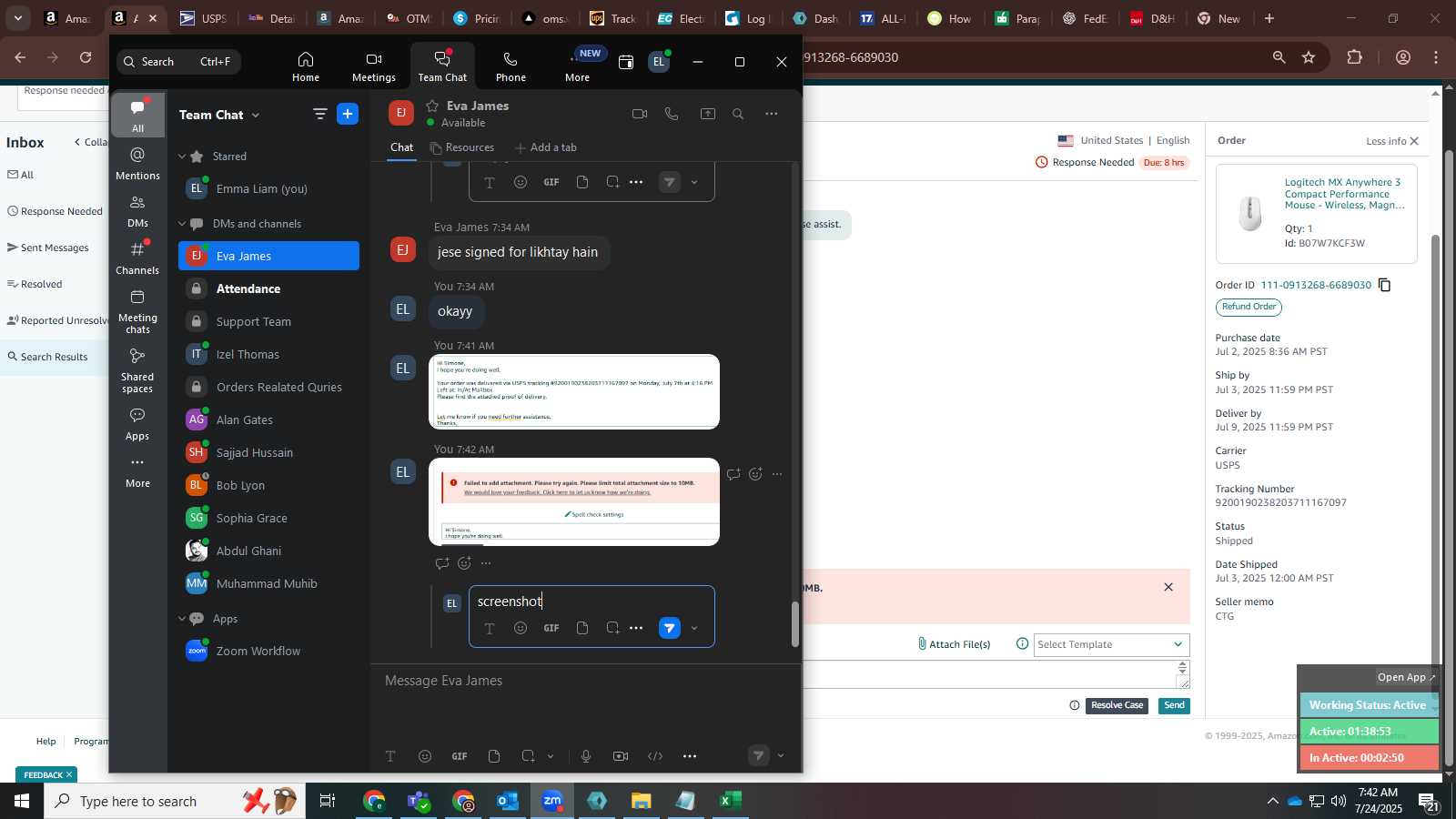This screenshot has height=819, width=1456.
Task: Record an audio message in the bottom toolbar
Action: [586, 756]
